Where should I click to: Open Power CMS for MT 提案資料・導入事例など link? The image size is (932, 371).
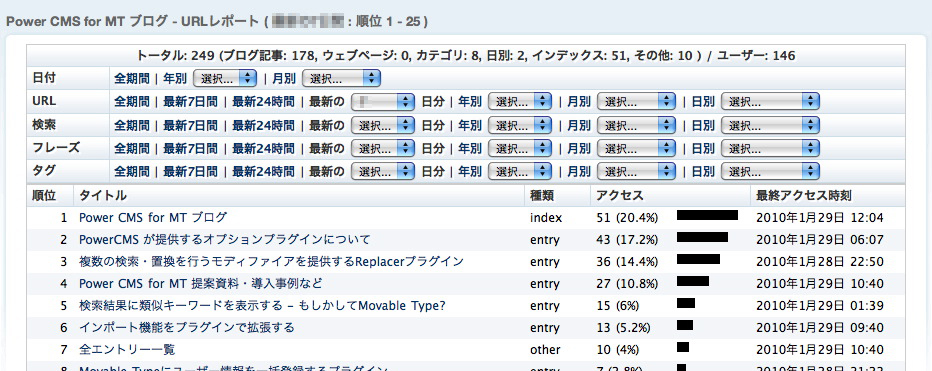pos(201,283)
